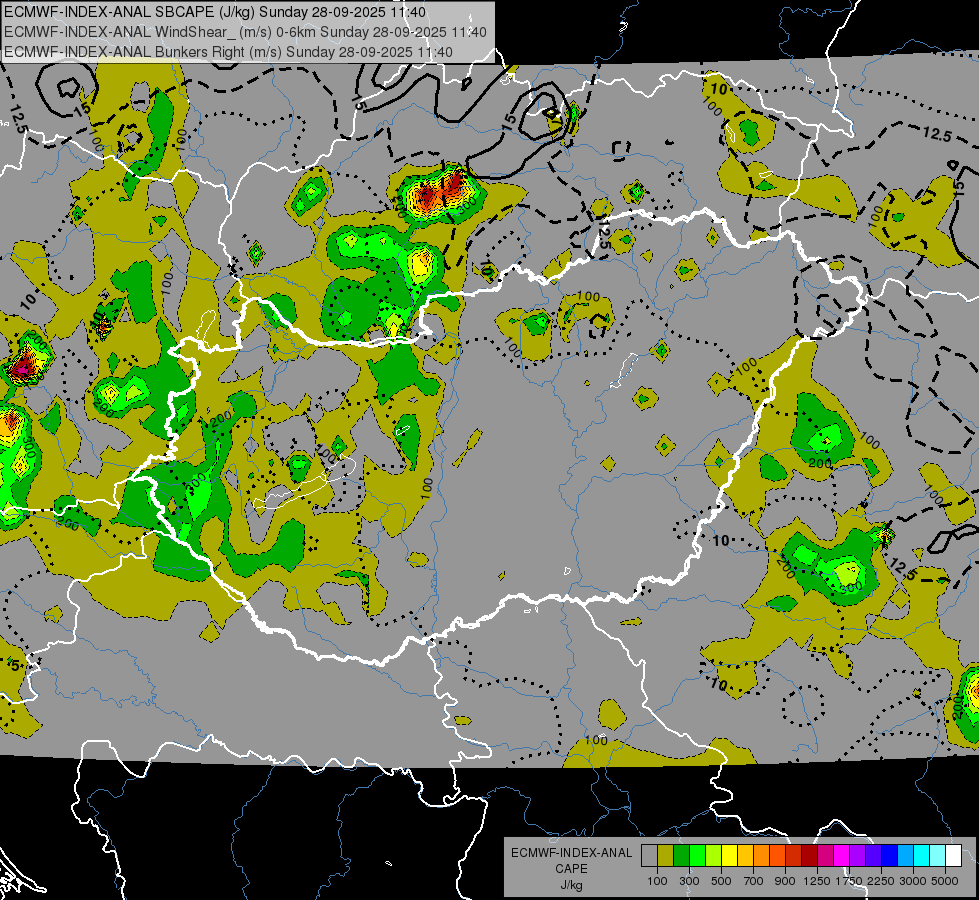Click the legend label 300
Image resolution: width=979 pixels, height=900 pixels.
point(689,881)
